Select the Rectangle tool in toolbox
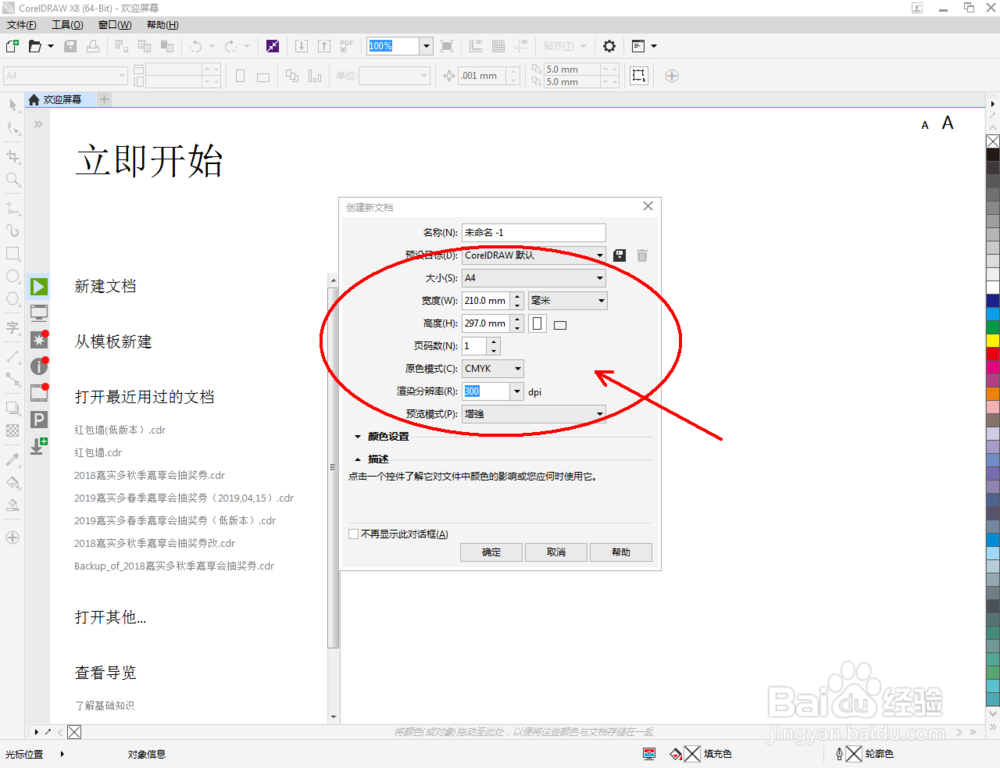The width and height of the screenshot is (1000, 768). click(x=13, y=253)
